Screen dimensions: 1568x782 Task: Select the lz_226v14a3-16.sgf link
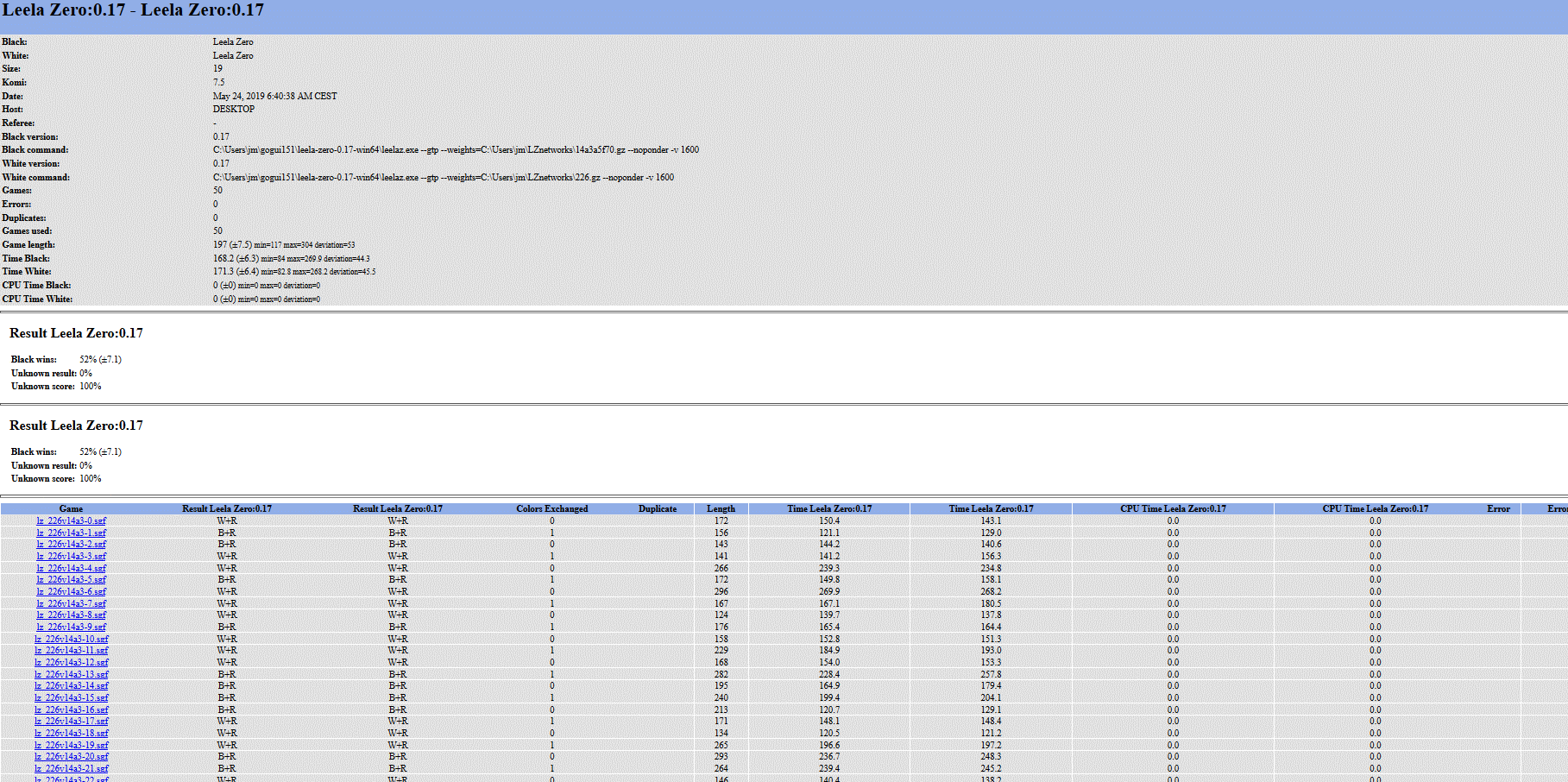[71, 710]
